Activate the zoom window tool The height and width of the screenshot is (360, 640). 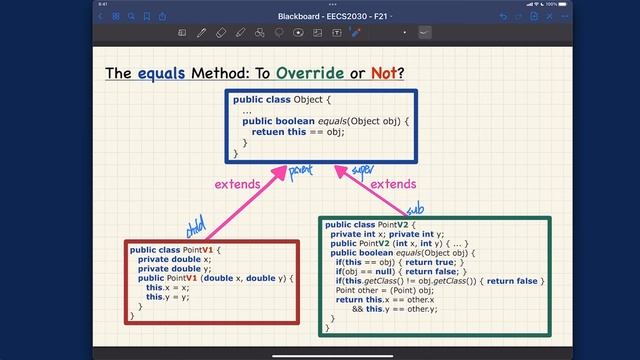pyautogui.click(x=182, y=33)
